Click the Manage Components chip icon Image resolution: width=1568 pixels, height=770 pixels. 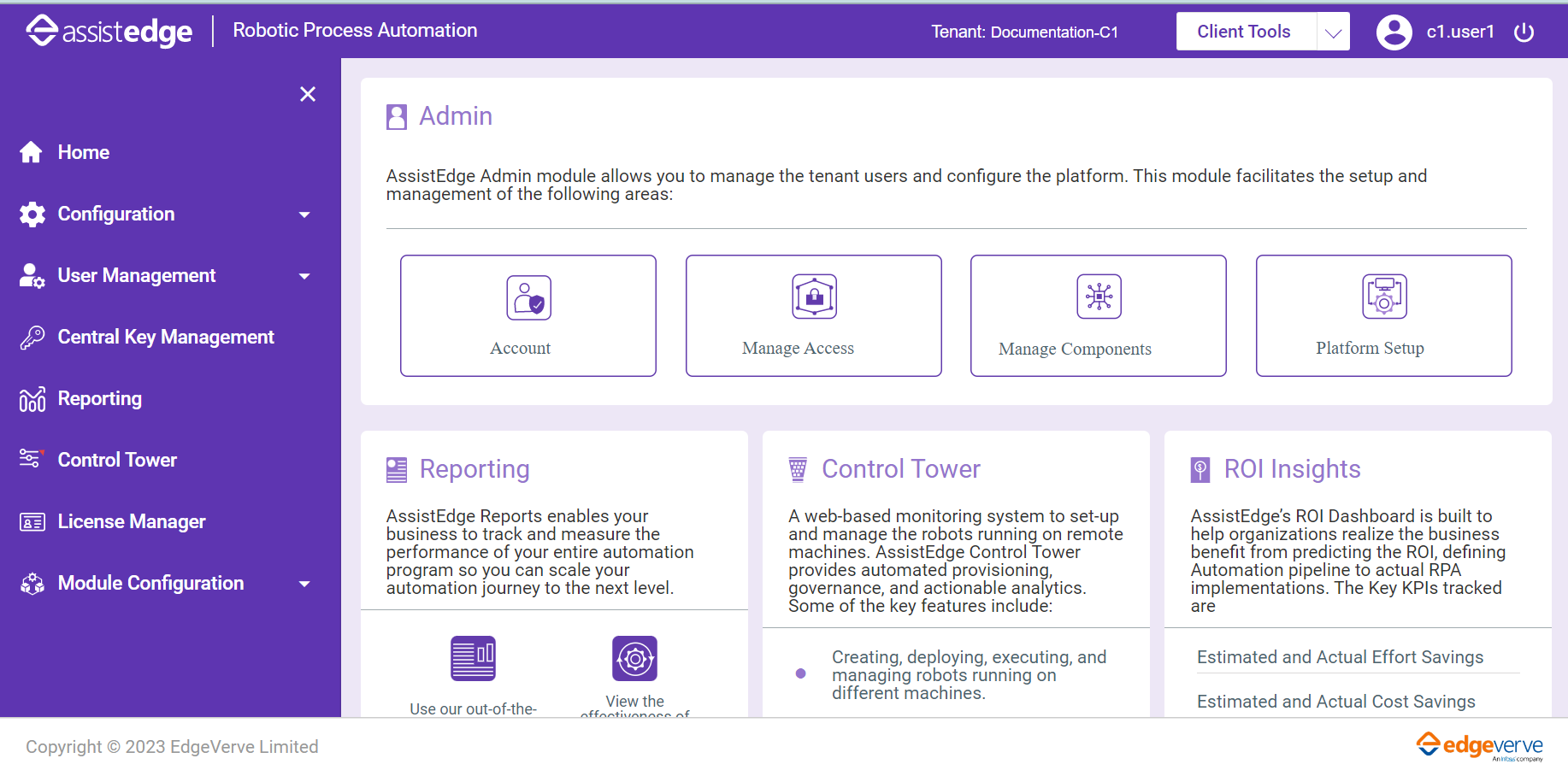coord(1099,297)
